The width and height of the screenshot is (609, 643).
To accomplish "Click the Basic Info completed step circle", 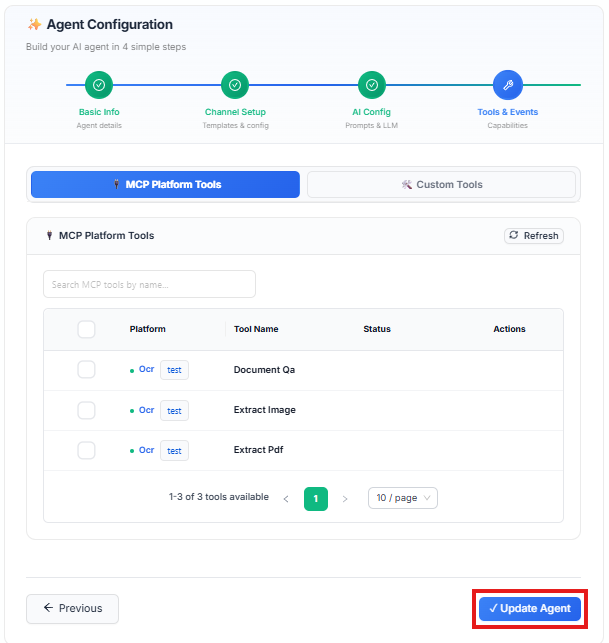I will [99, 85].
